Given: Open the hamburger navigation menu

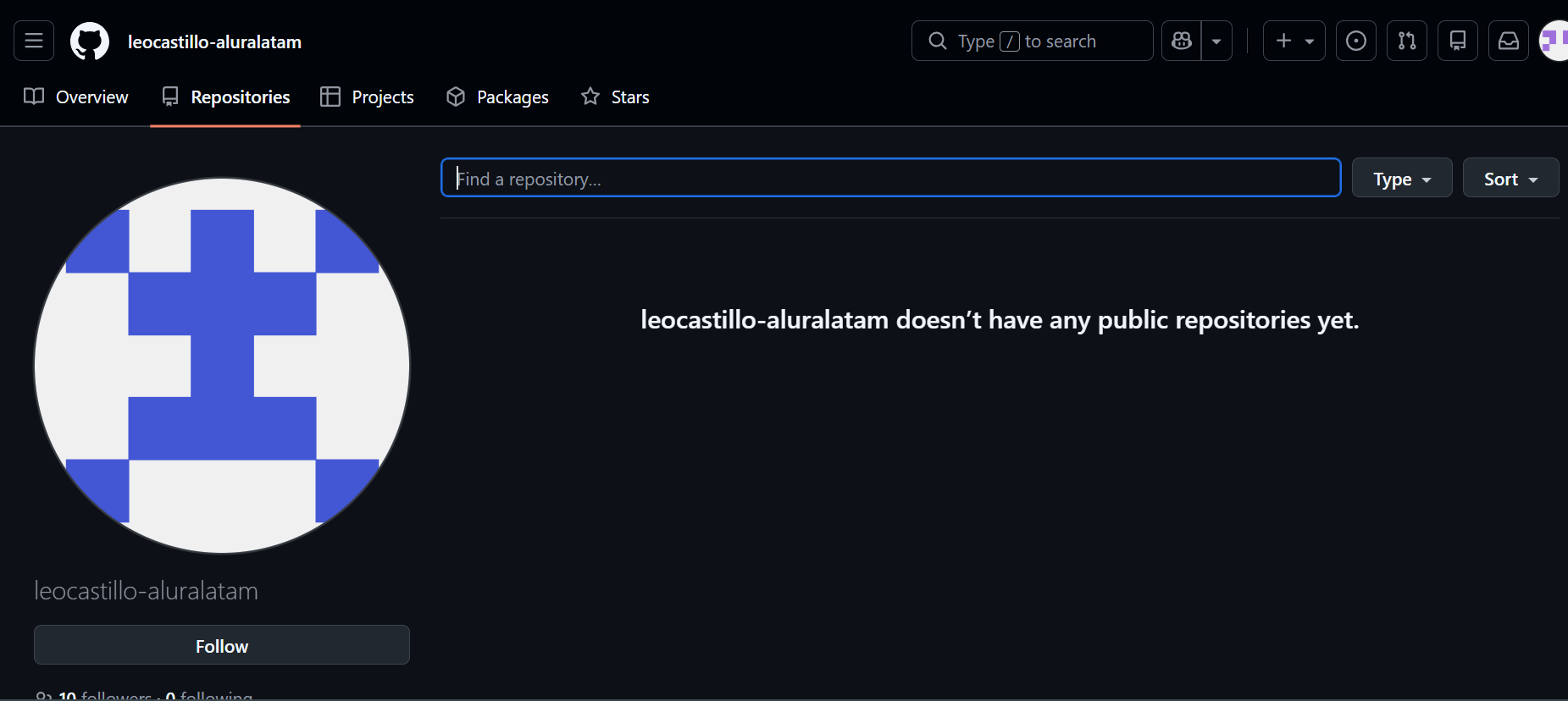Looking at the screenshot, I should tap(34, 41).
